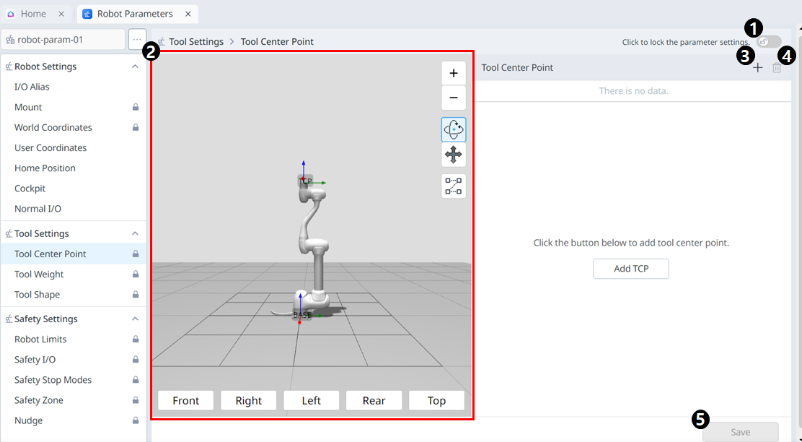Click the Add TCP button
Viewport: 802px width, 442px height.
pos(630,269)
